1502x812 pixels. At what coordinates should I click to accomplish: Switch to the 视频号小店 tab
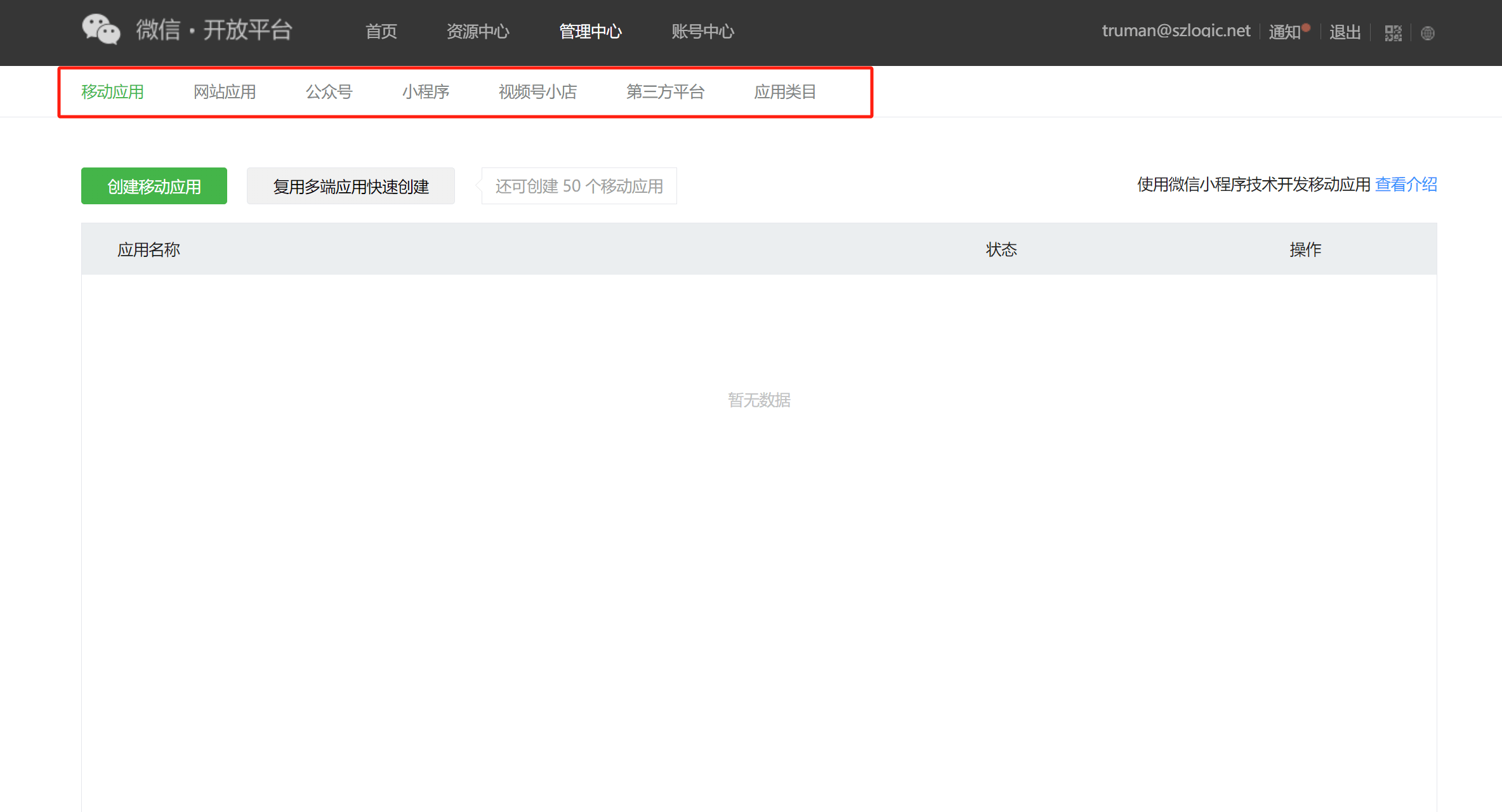(537, 91)
